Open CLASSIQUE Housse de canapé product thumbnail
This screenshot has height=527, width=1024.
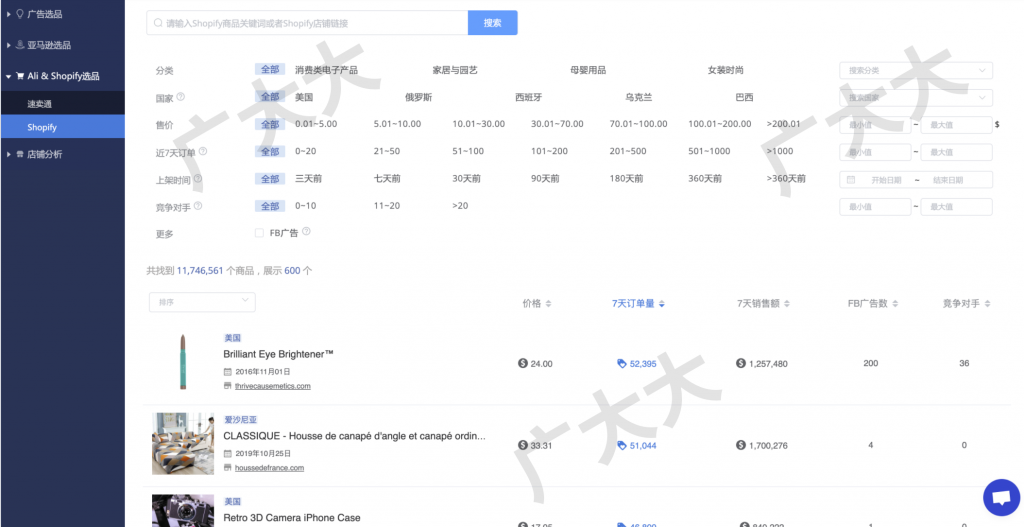coord(183,443)
